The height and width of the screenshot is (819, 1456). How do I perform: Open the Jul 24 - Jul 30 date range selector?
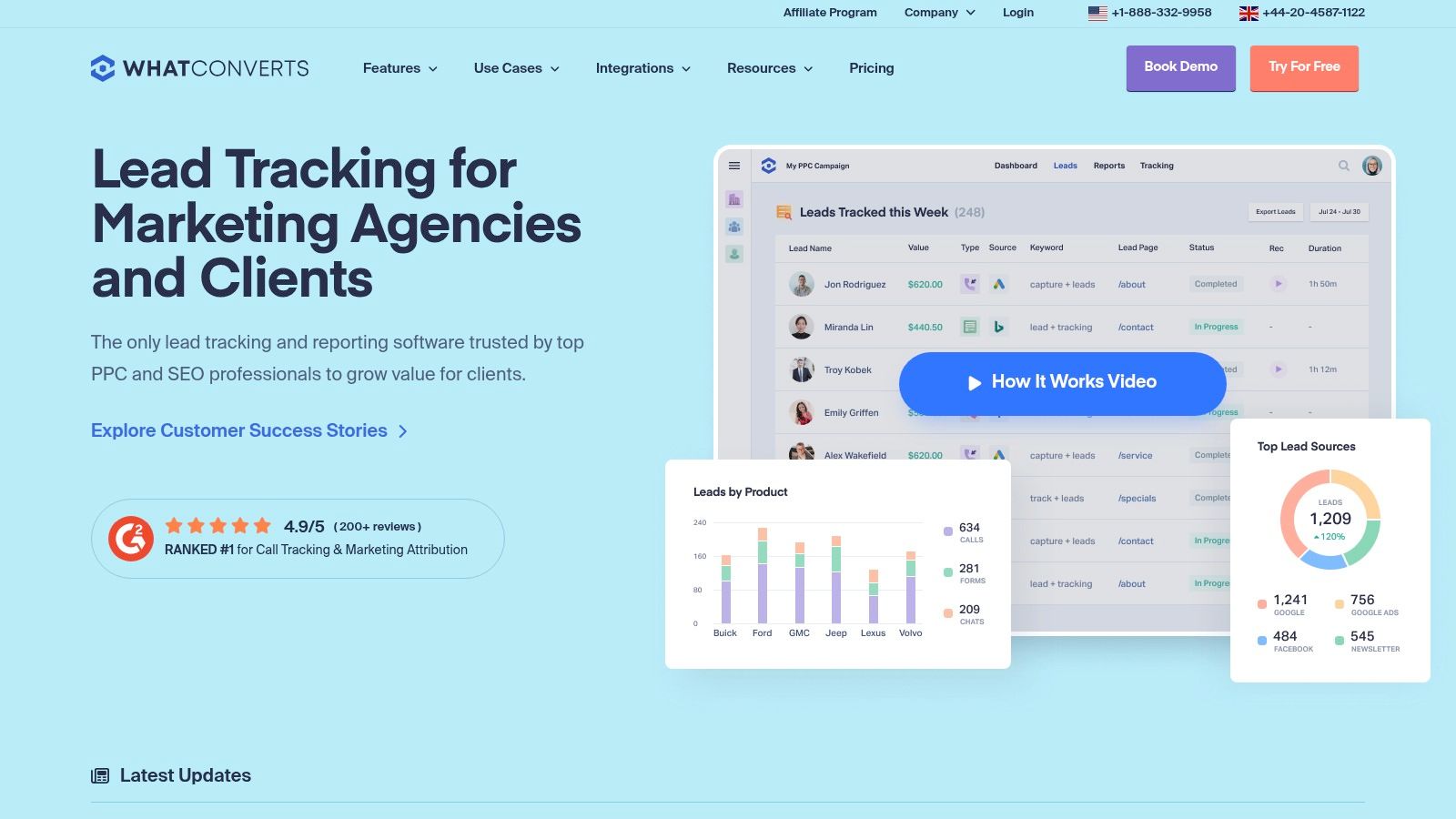pos(1339,211)
